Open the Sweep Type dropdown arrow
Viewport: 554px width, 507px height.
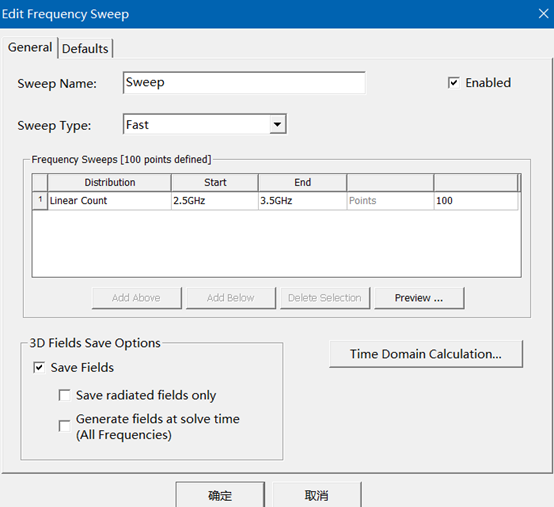coord(278,124)
